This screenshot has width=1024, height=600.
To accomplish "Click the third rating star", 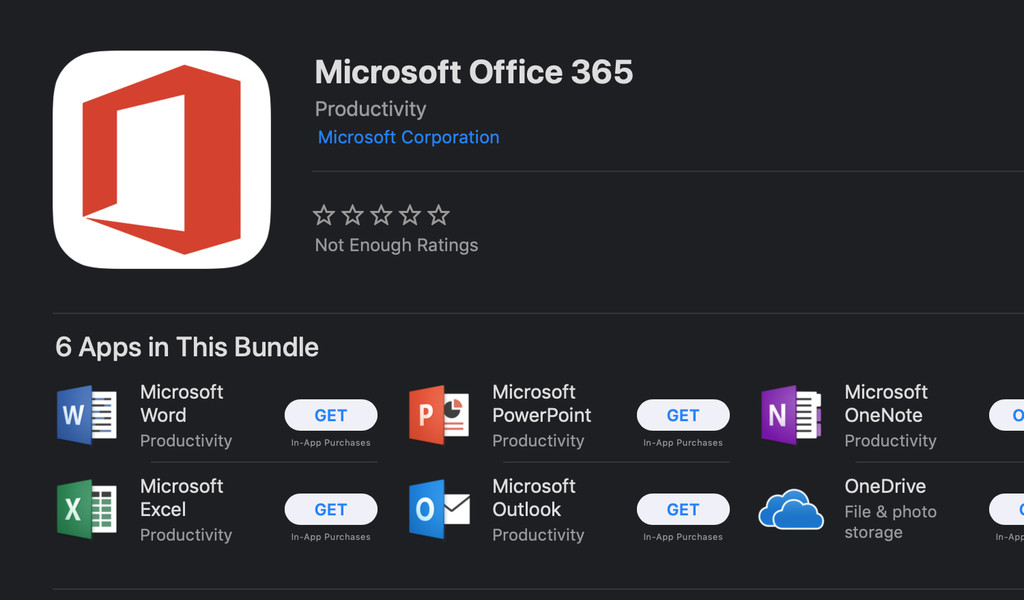I will point(381,215).
